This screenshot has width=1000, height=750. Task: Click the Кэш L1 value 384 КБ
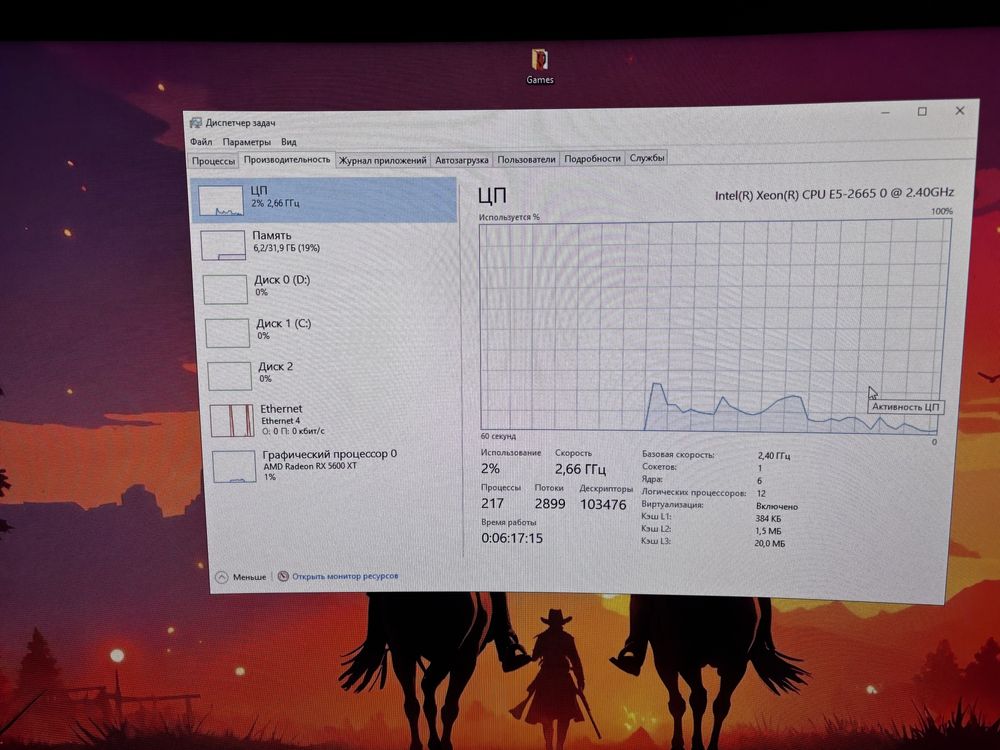pos(768,518)
